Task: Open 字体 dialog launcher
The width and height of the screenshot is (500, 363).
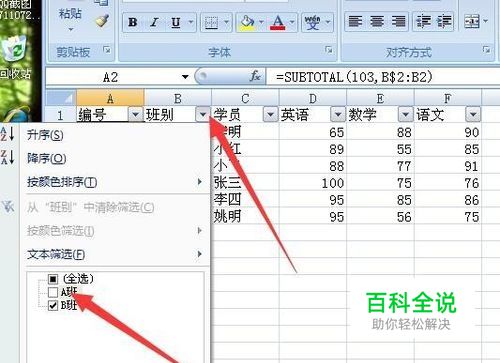Action: [x=328, y=50]
